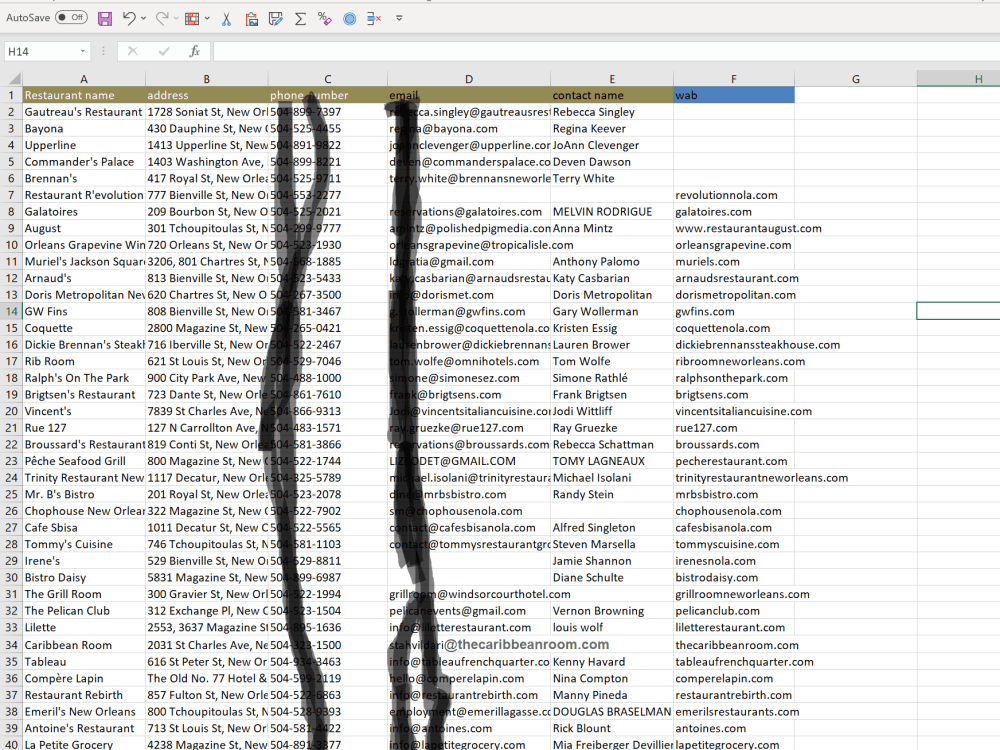This screenshot has height=750, width=1000.
Task: Click cell 'Antoine's Restaurant'
Action: tap(84, 728)
